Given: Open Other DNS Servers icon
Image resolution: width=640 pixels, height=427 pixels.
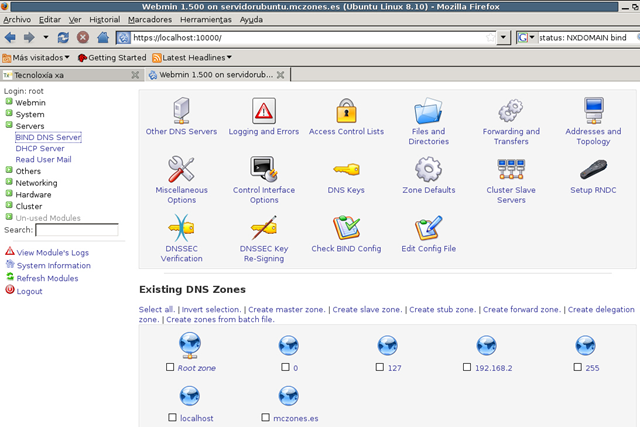Looking at the screenshot, I should (181, 110).
